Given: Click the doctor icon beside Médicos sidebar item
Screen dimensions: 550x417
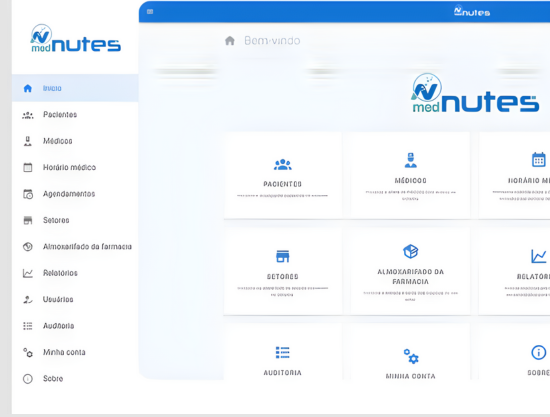Looking at the screenshot, I should (28, 141).
